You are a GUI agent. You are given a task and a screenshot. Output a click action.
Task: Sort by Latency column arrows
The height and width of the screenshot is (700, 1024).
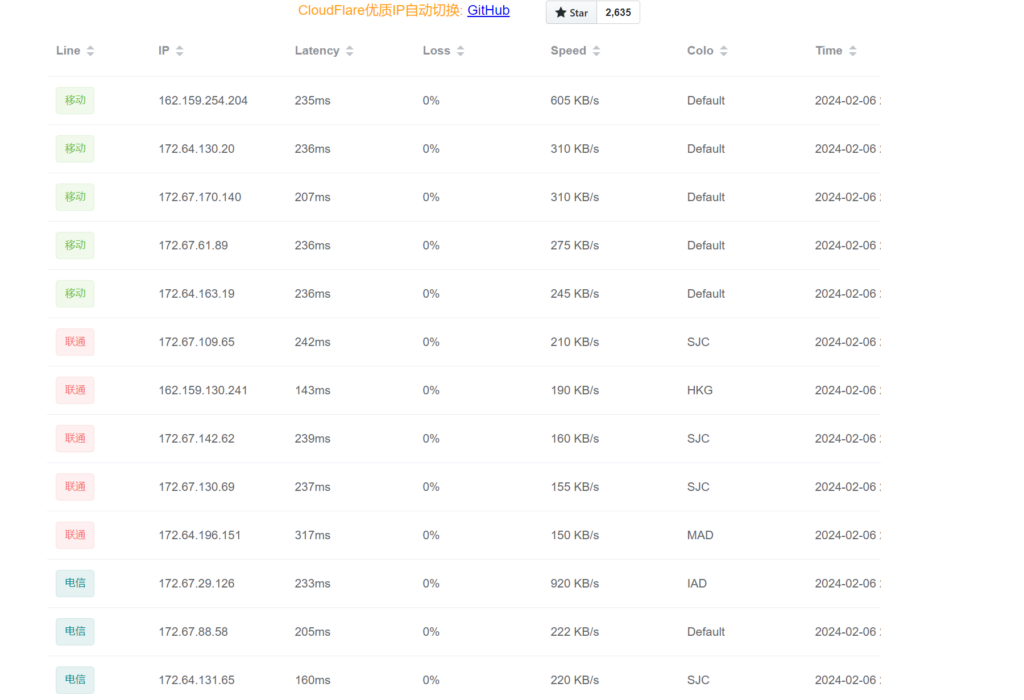tap(349, 51)
